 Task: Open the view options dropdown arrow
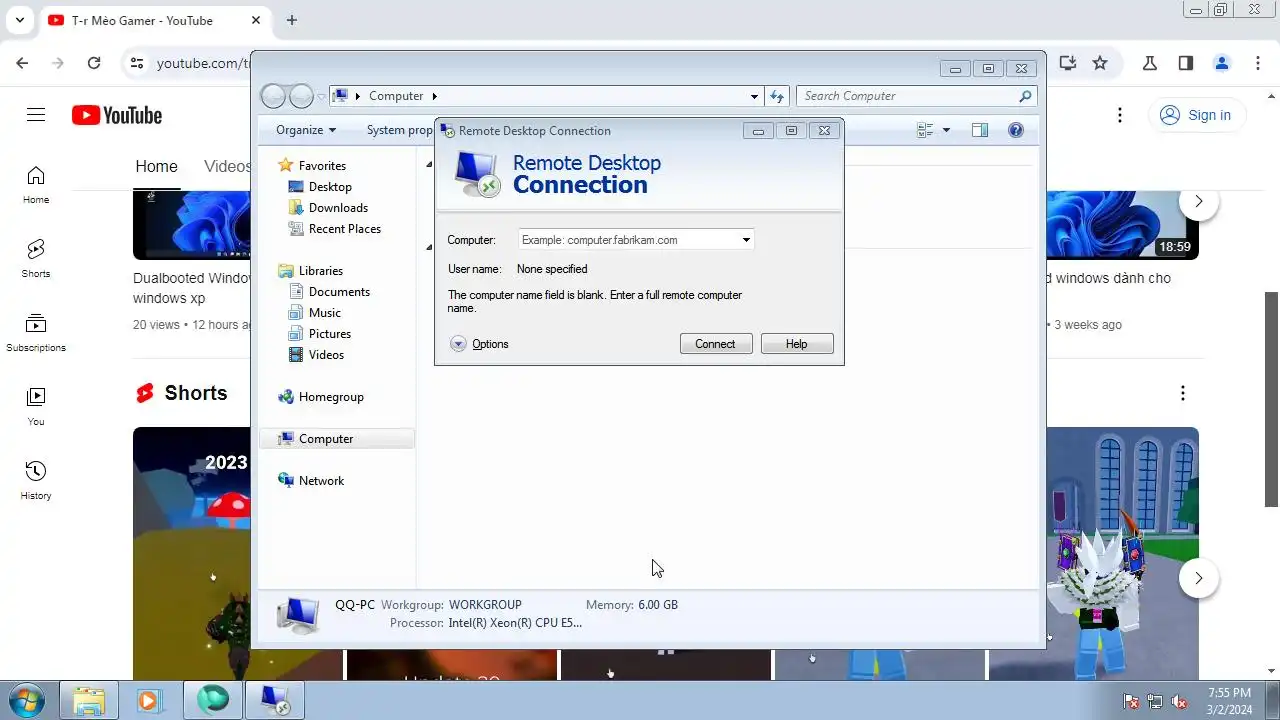click(946, 130)
